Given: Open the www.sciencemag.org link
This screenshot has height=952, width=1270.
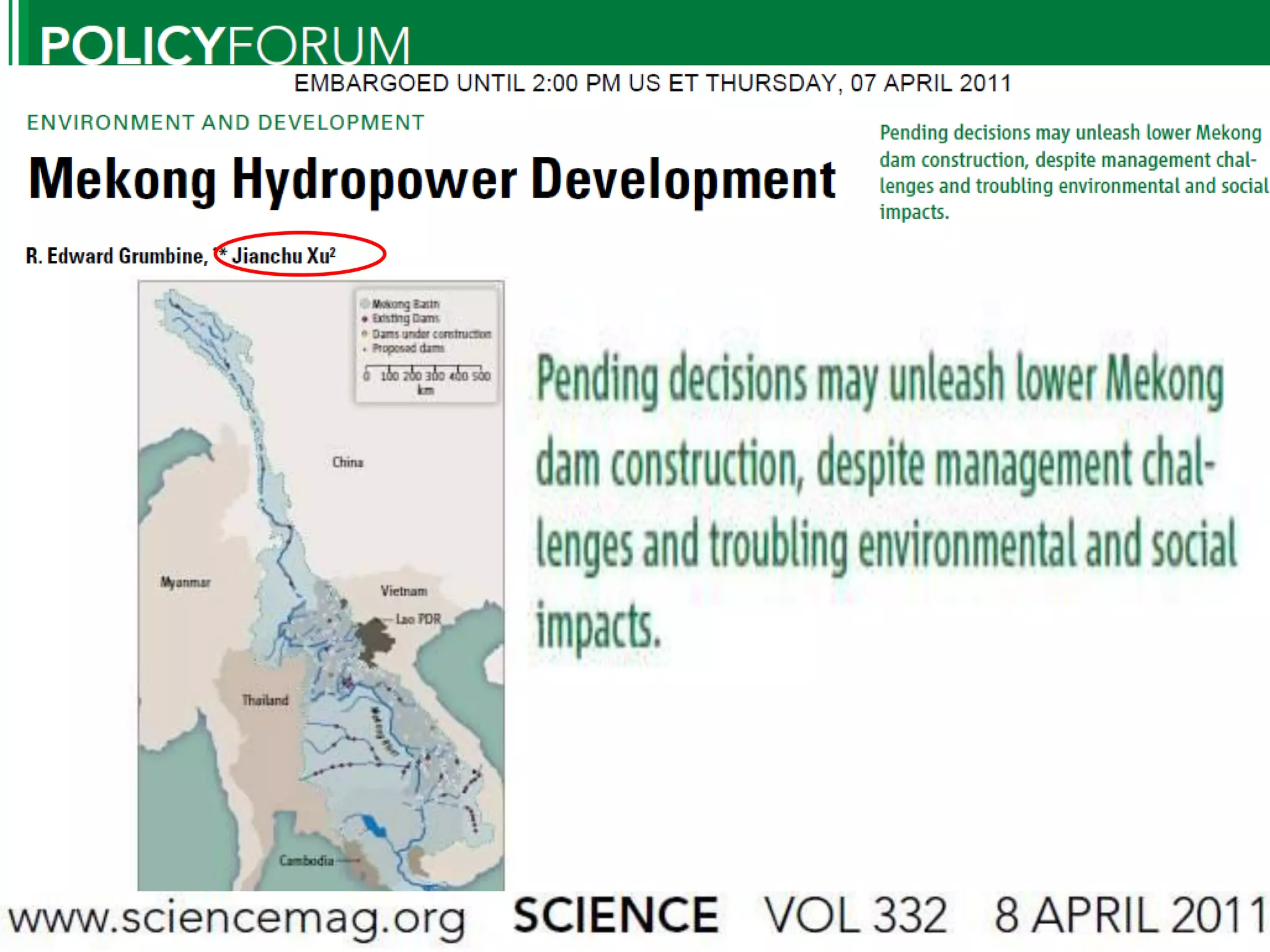Looking at the screenshot, I should click(237, 918).
